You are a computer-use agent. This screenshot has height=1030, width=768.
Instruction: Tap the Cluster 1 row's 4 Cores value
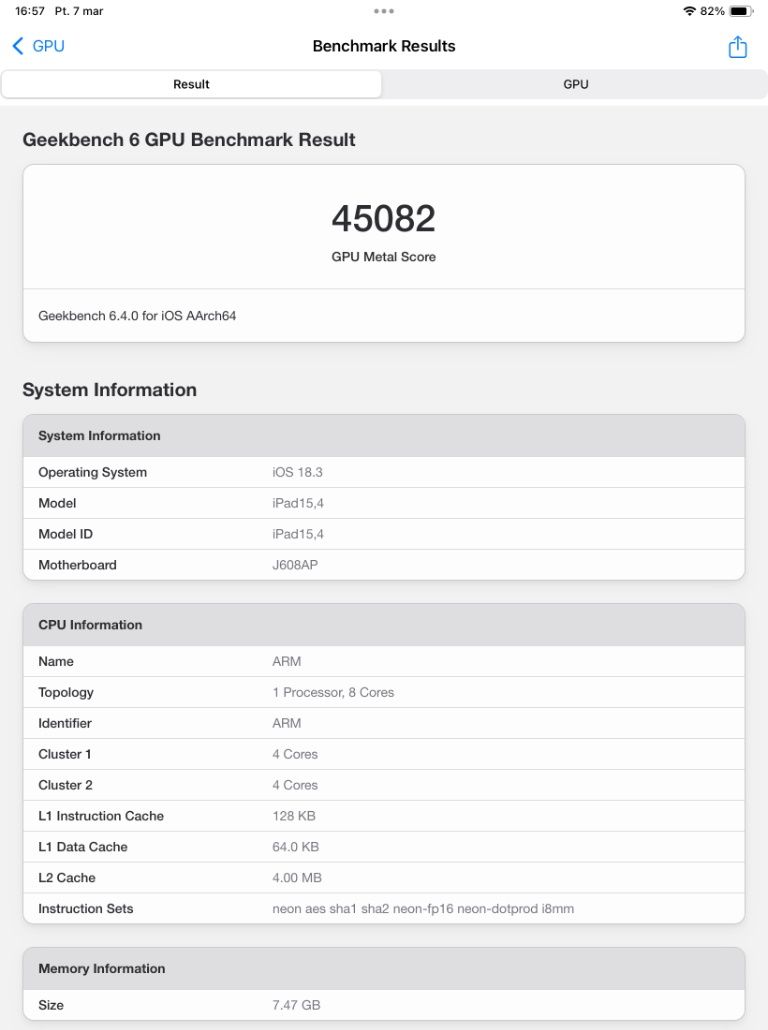295,754
